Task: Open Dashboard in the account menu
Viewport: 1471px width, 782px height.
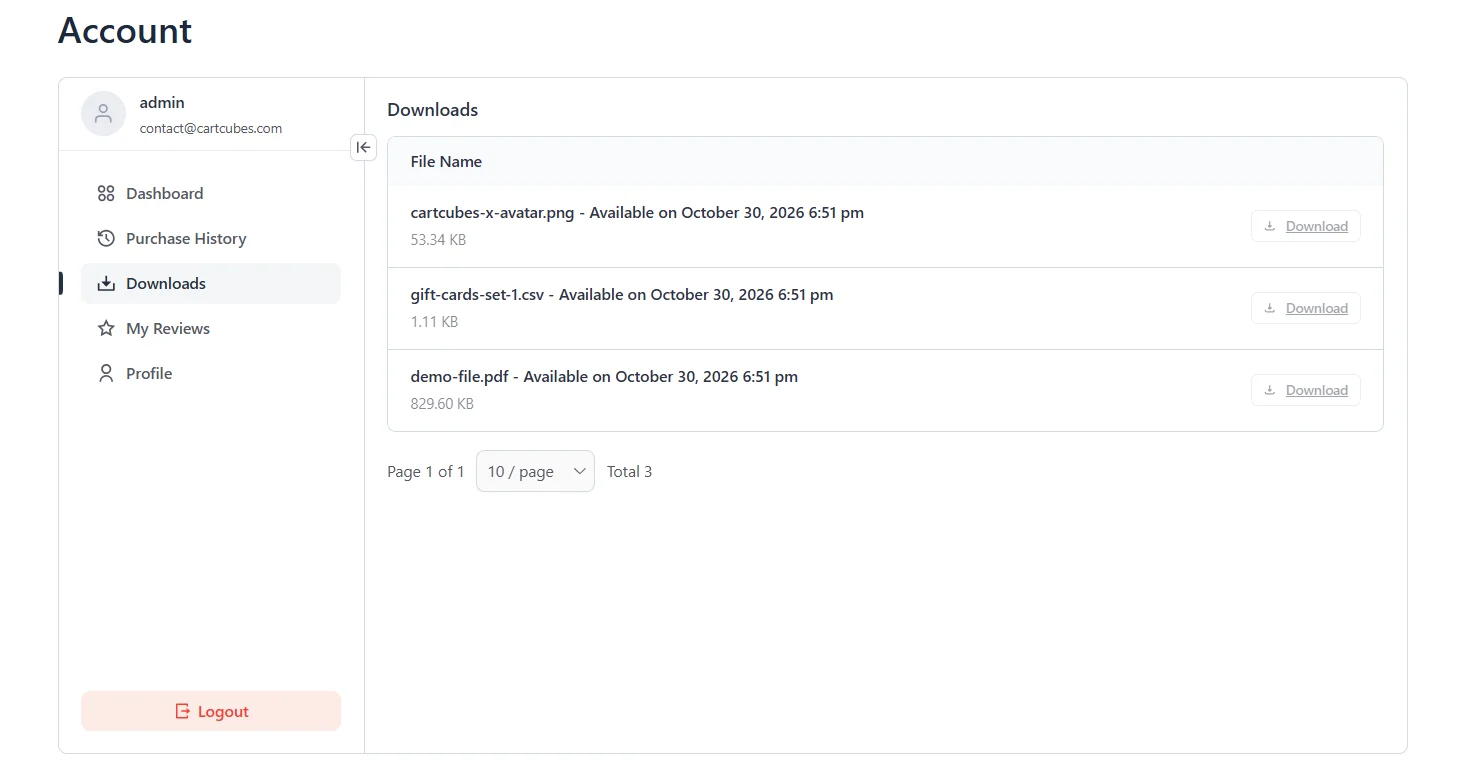Action: (x=211, y=194)
